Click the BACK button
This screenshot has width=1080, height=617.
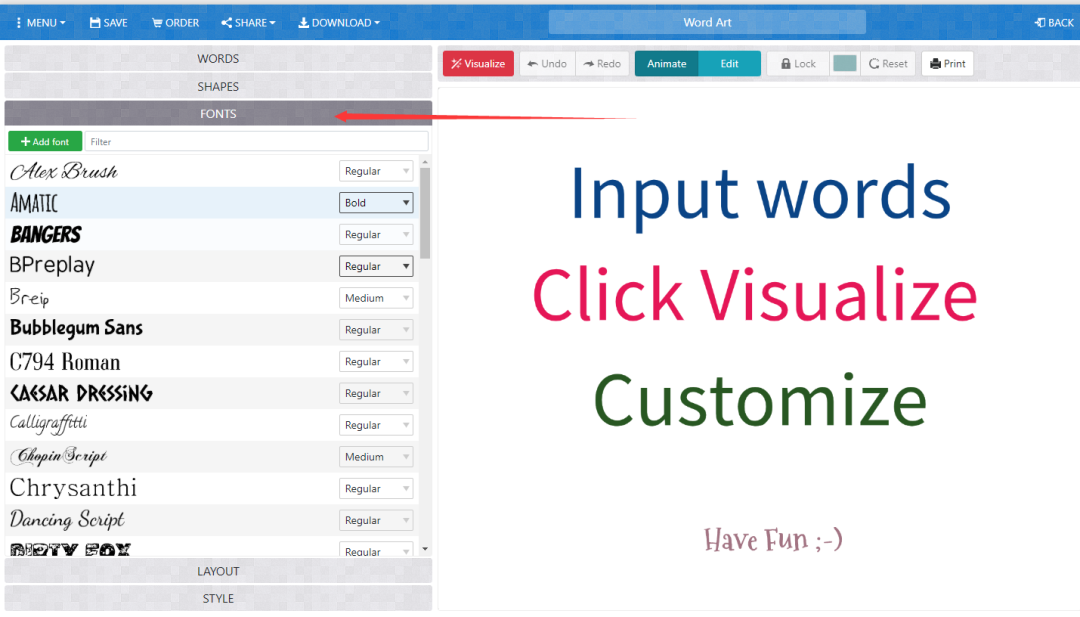click(1054, 23)
